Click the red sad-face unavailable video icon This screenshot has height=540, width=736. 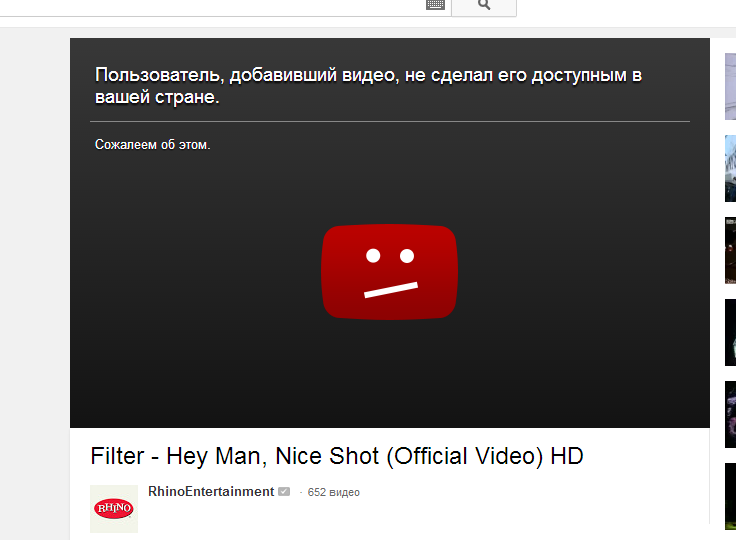[390, 272]
